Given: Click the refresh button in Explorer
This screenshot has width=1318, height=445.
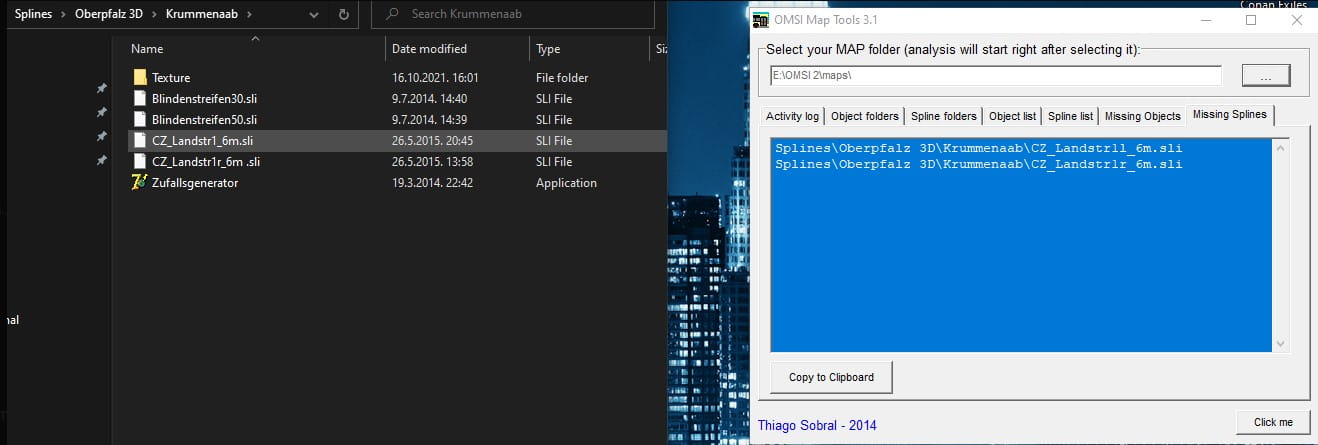Looking at the screenshot, I should point(344,15).
